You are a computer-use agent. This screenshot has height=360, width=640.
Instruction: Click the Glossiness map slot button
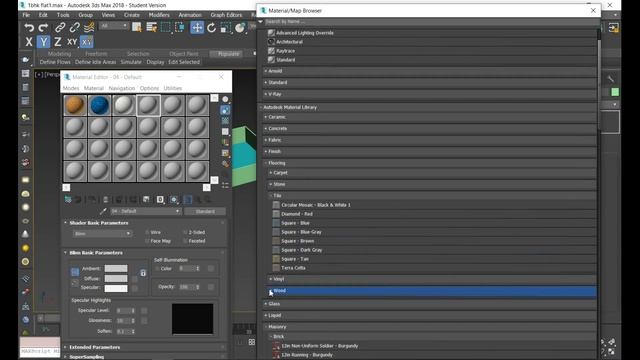point(144,321)
